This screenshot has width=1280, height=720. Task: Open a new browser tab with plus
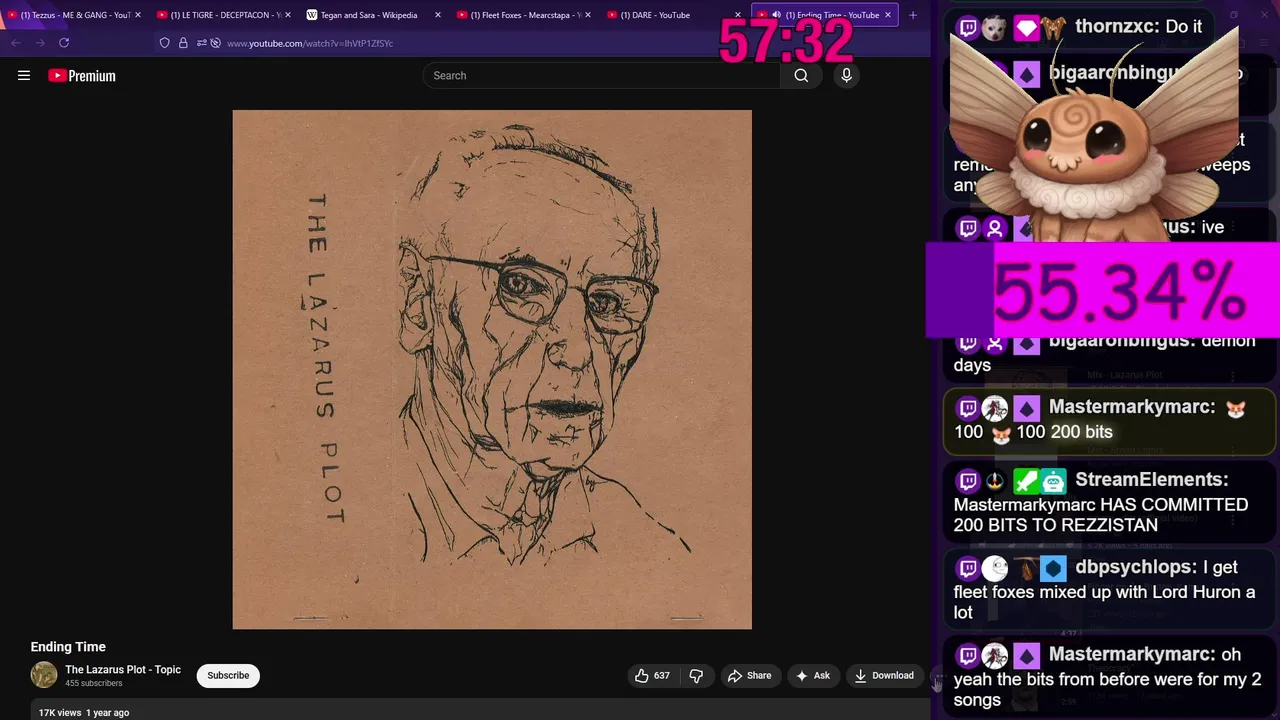pos(912,15)
